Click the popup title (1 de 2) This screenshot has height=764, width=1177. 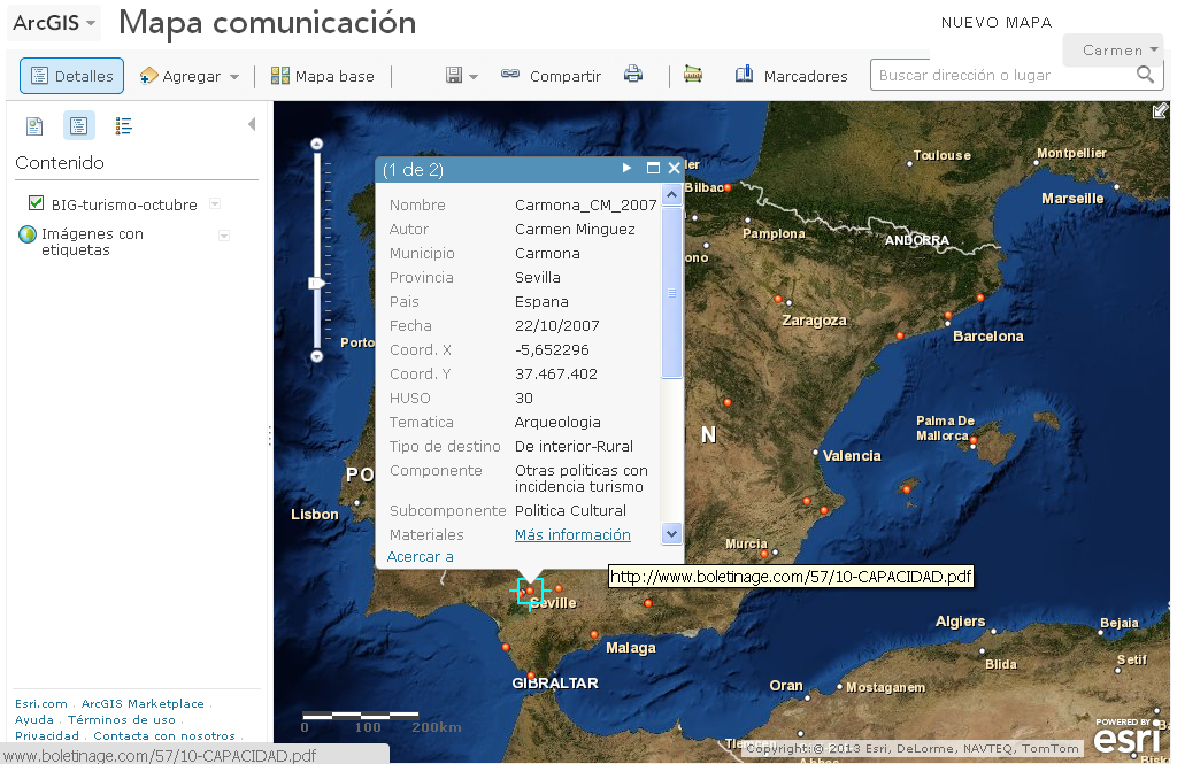[413, 170]
